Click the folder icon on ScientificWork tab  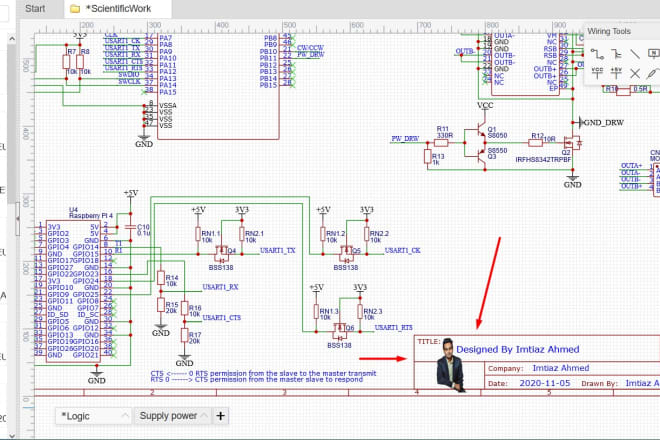pos(75,8)
